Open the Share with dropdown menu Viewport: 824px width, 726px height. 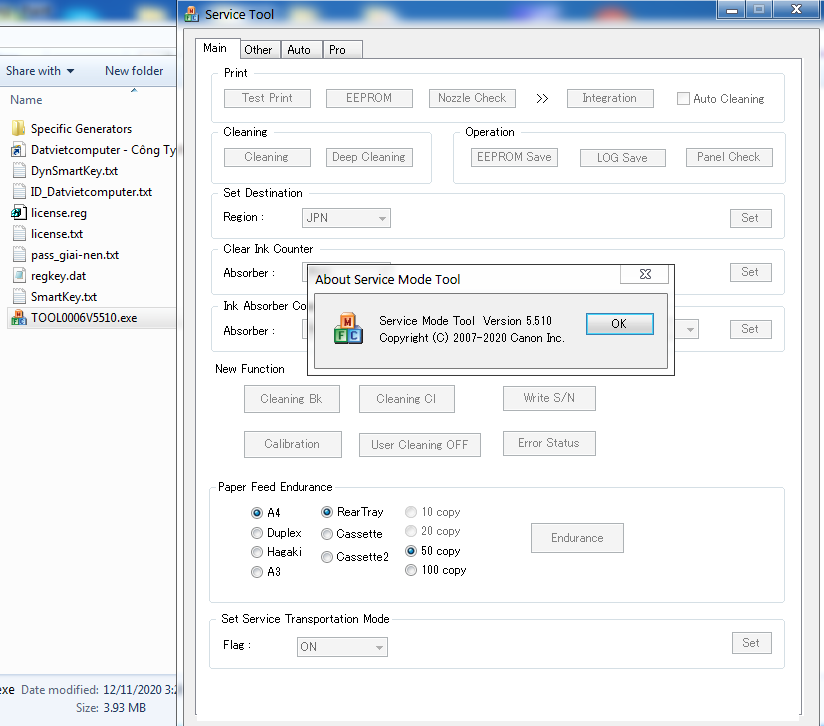(x=40, y=71)
